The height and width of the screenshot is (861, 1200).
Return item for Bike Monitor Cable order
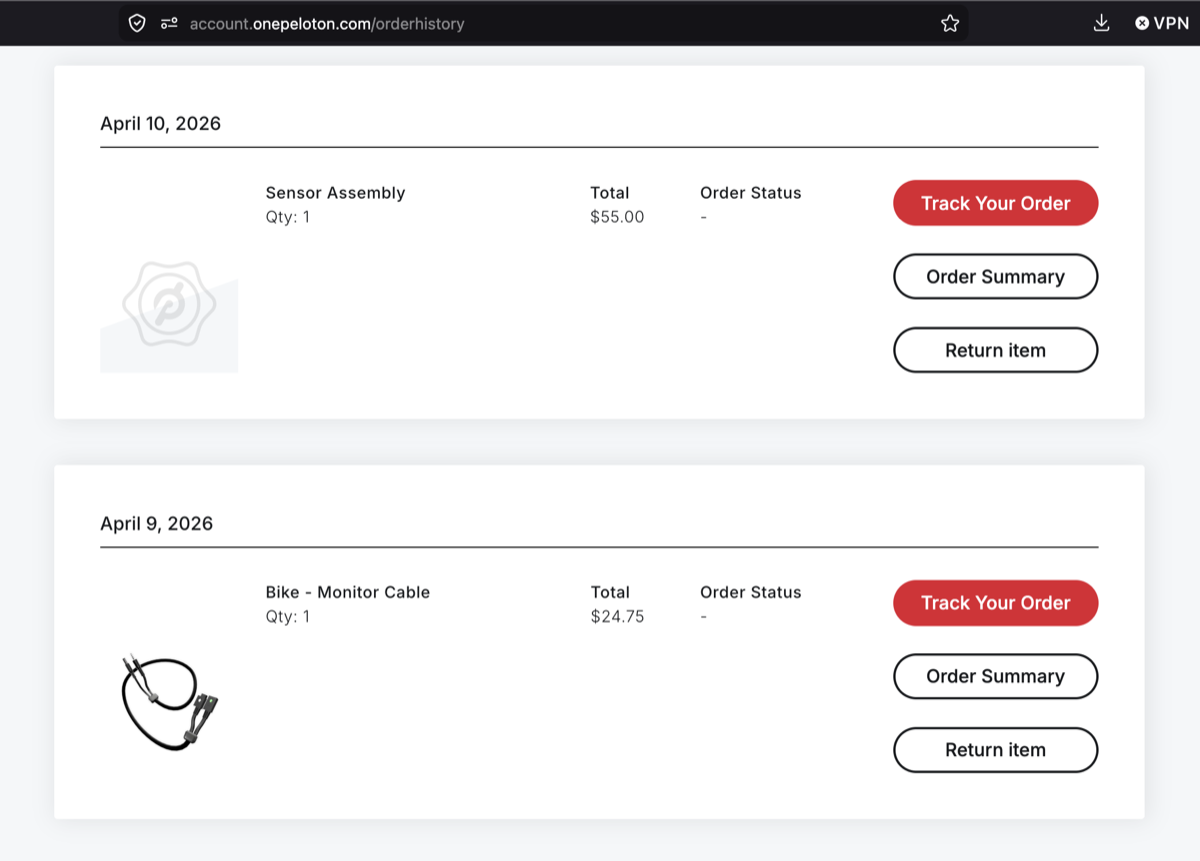[995, 750]
